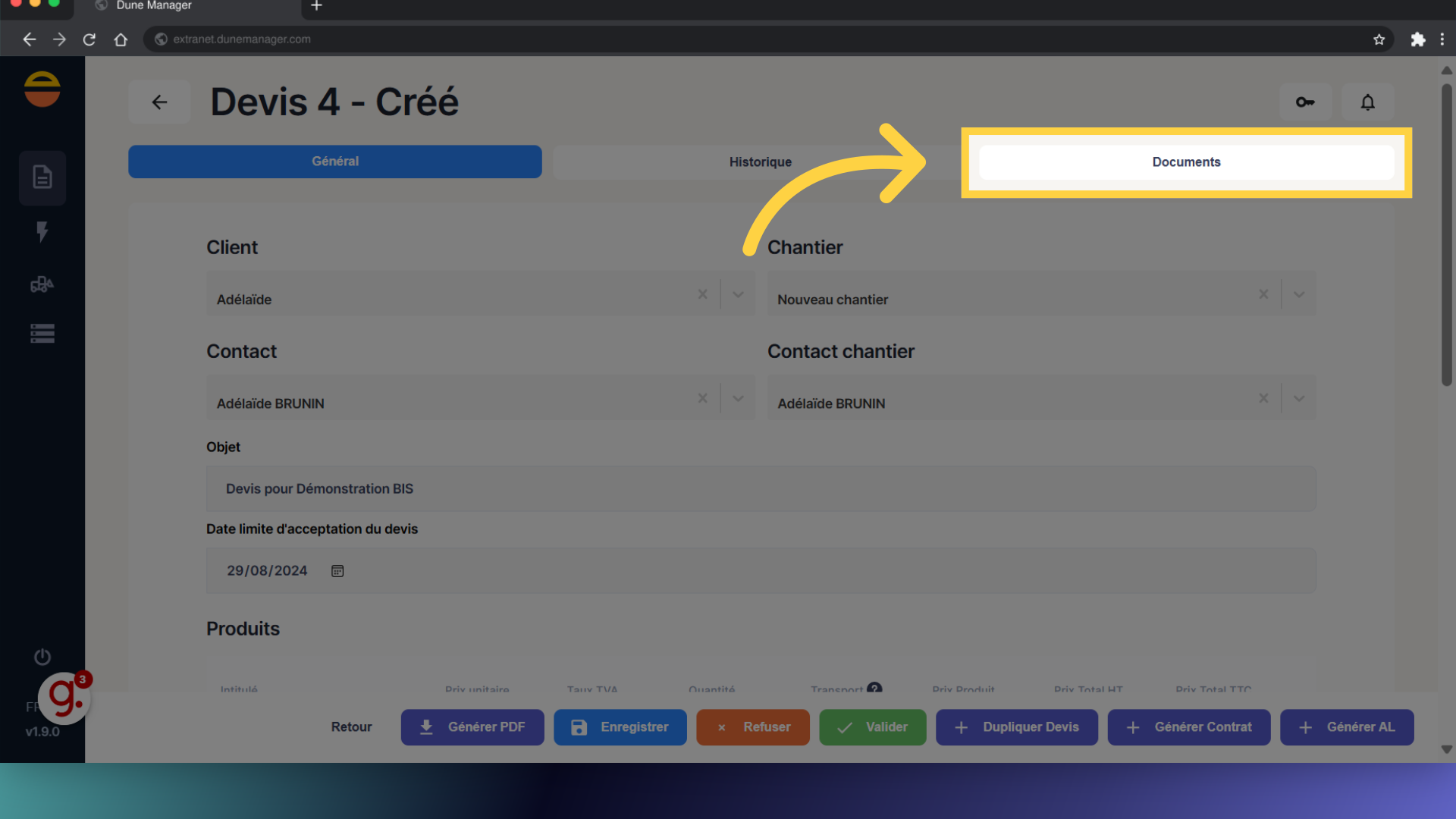Image resolution: width=1456 pixels, height=819 pixels.
Task: Switch to the Historique tab
Action: tap(760, 162)
